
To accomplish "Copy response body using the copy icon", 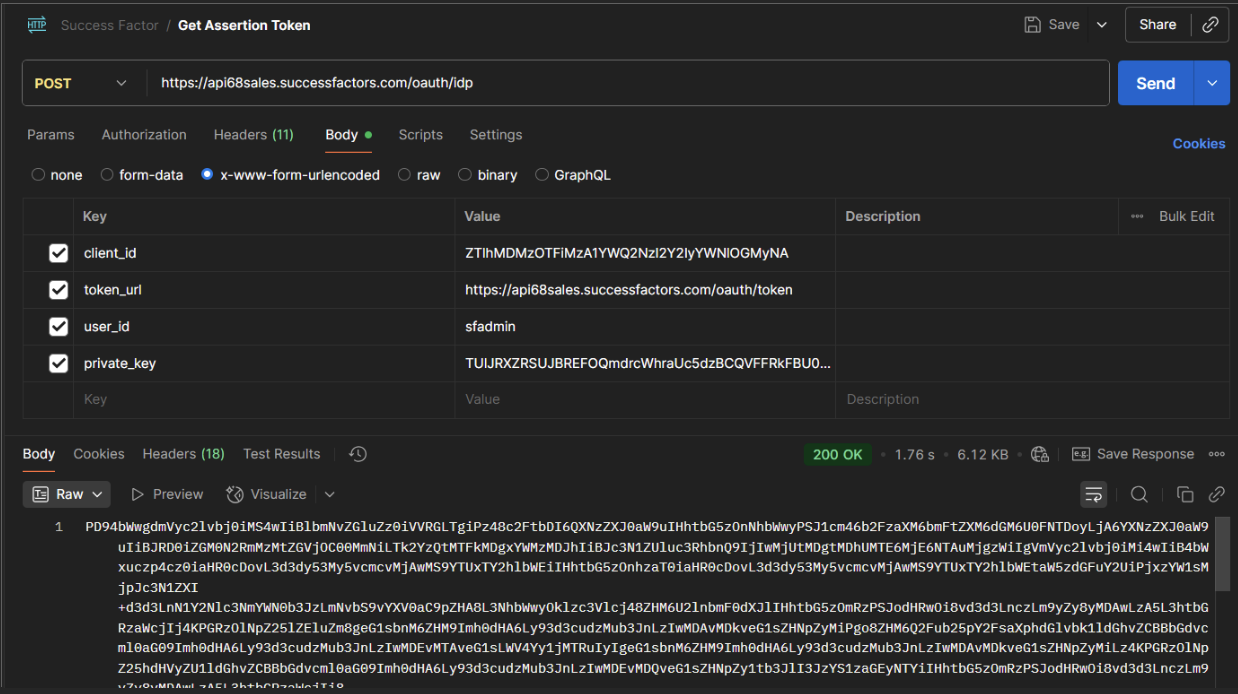I will click(x=1185, y=494).
